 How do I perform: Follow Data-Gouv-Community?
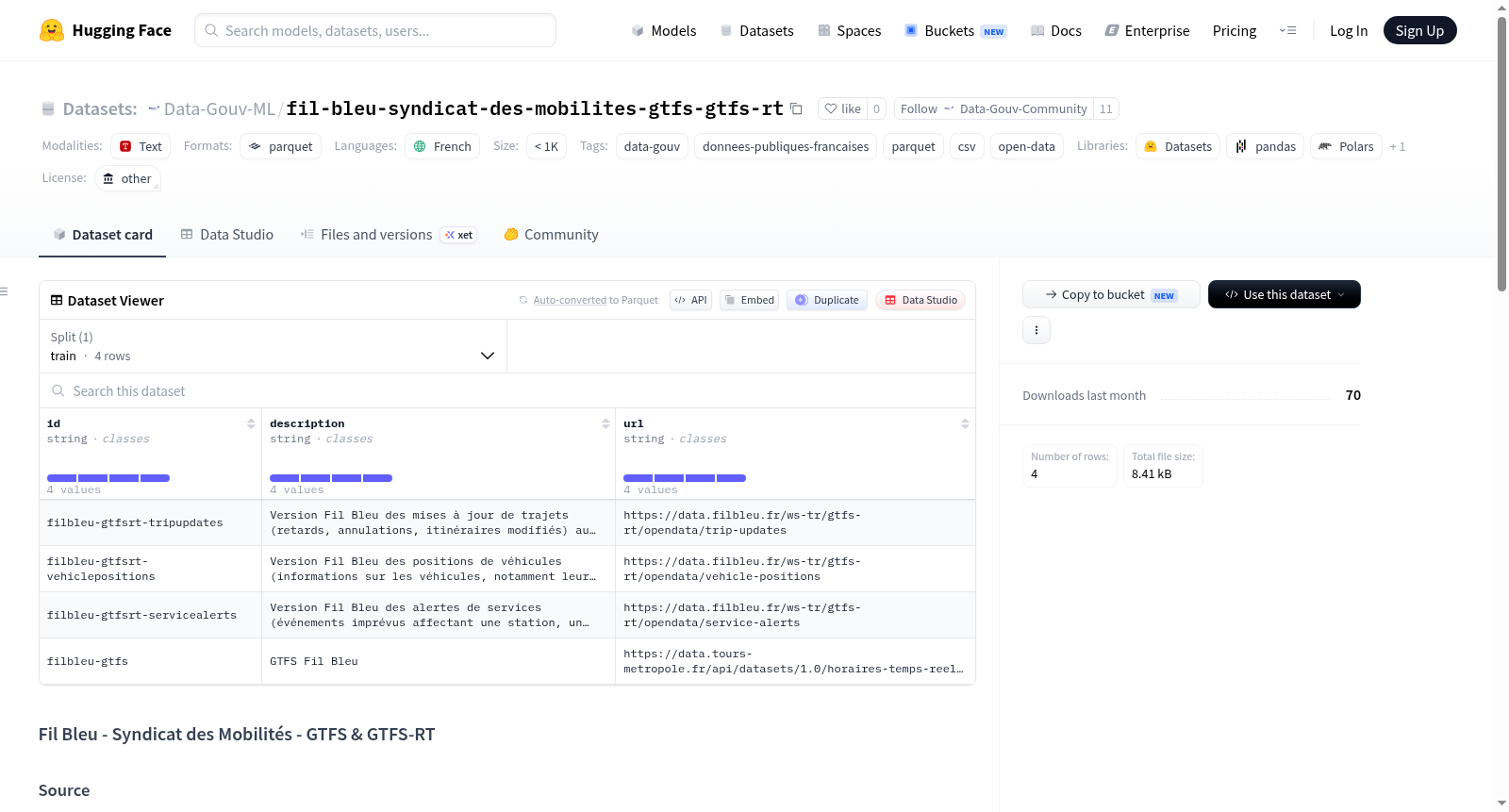993,108
